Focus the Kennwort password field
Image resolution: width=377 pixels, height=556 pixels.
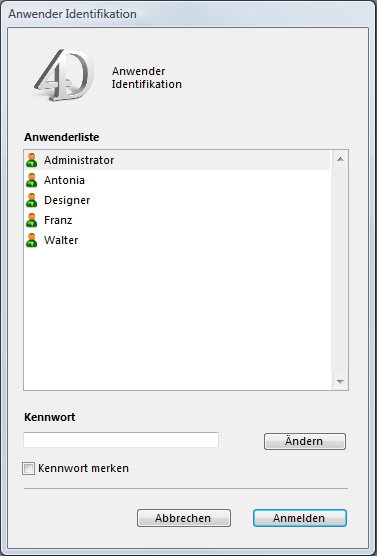[121, 440]
